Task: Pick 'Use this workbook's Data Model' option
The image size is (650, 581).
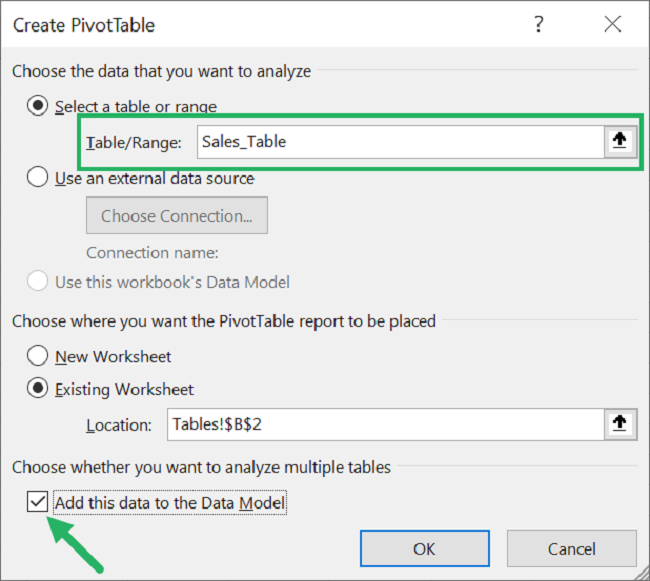Action: pyautogui.click(x=38, y=281)
